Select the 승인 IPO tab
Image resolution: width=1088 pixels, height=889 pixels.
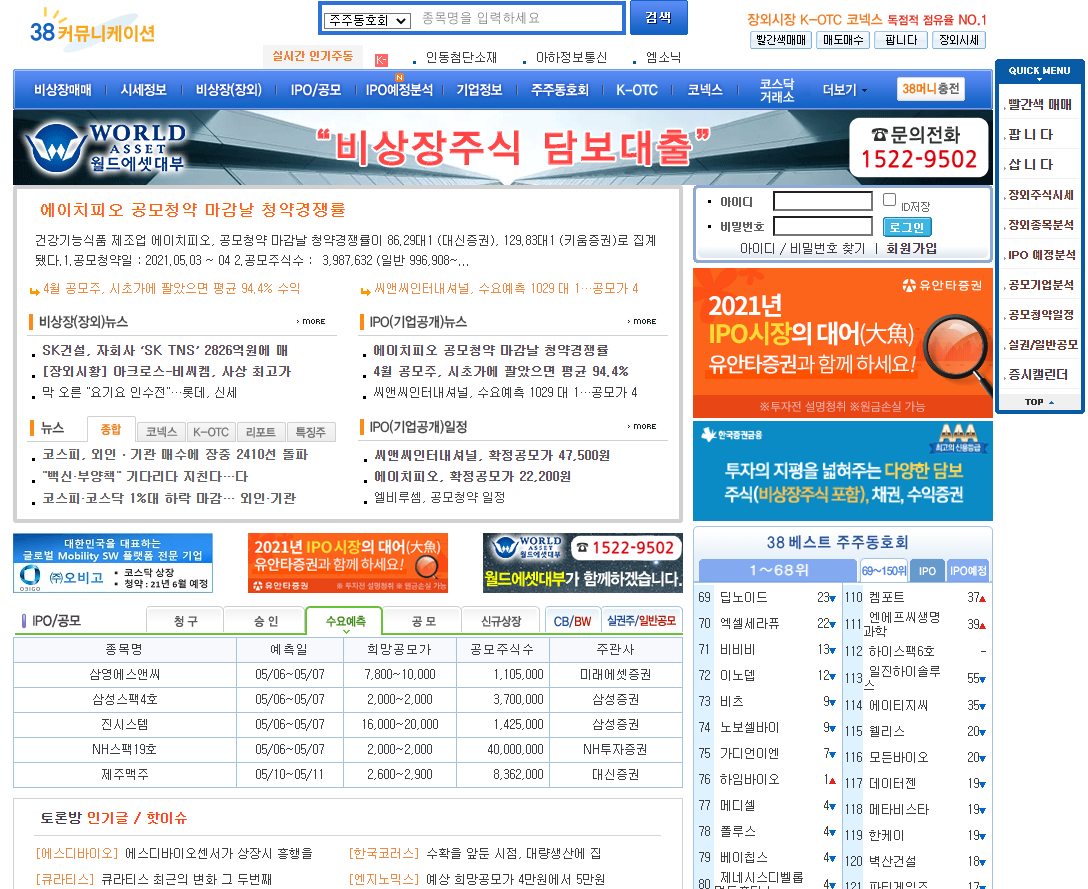pyautogui.click(x=265, y=621)
